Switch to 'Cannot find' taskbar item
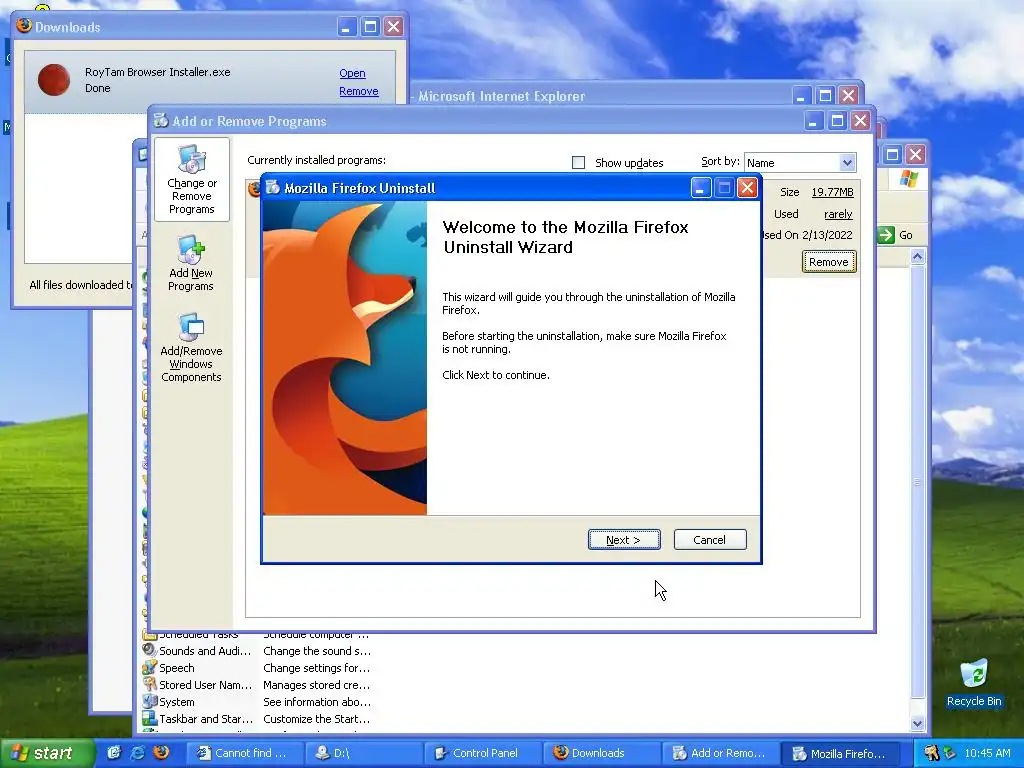 [246, 753]
